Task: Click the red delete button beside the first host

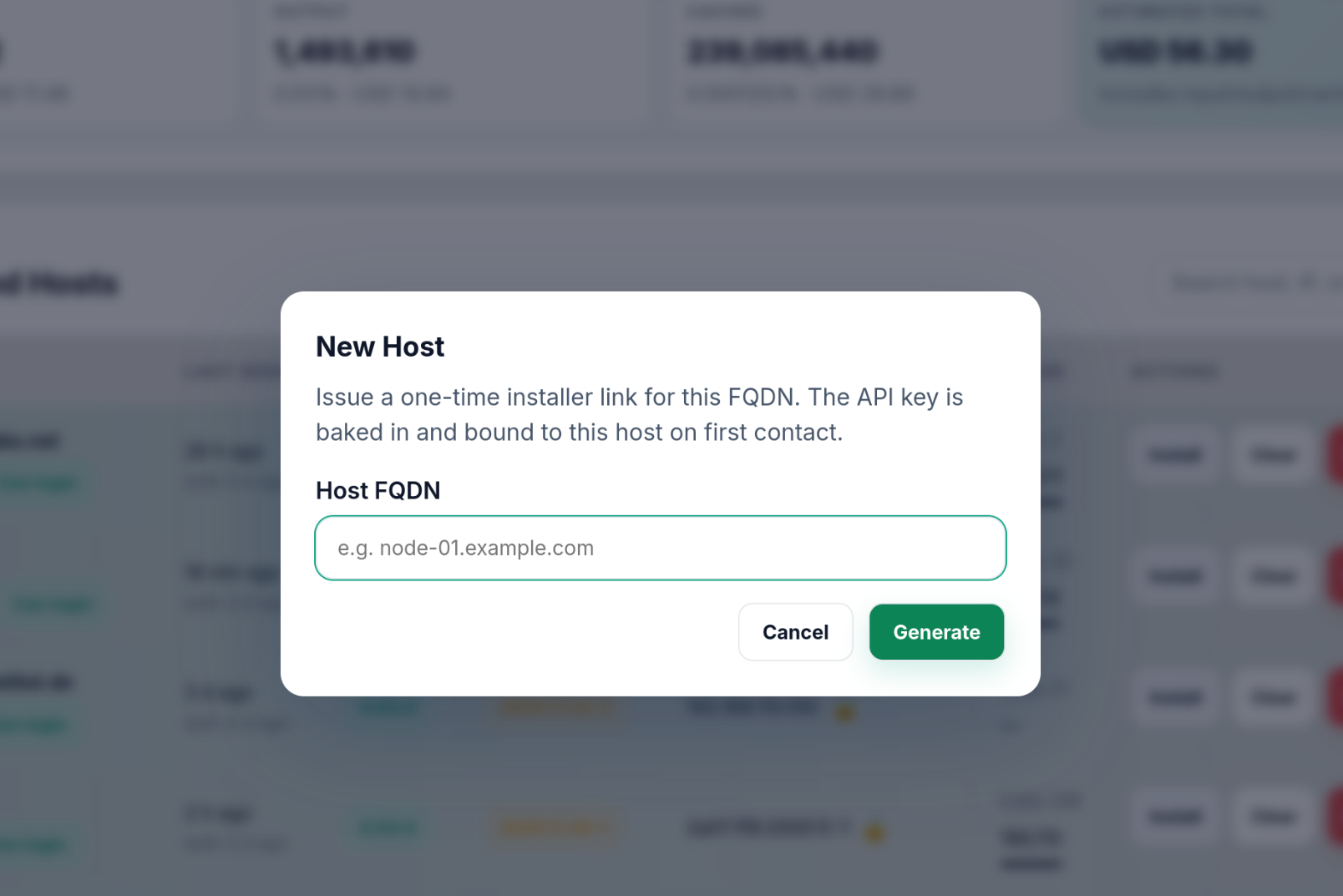Action: point(1336,455)
